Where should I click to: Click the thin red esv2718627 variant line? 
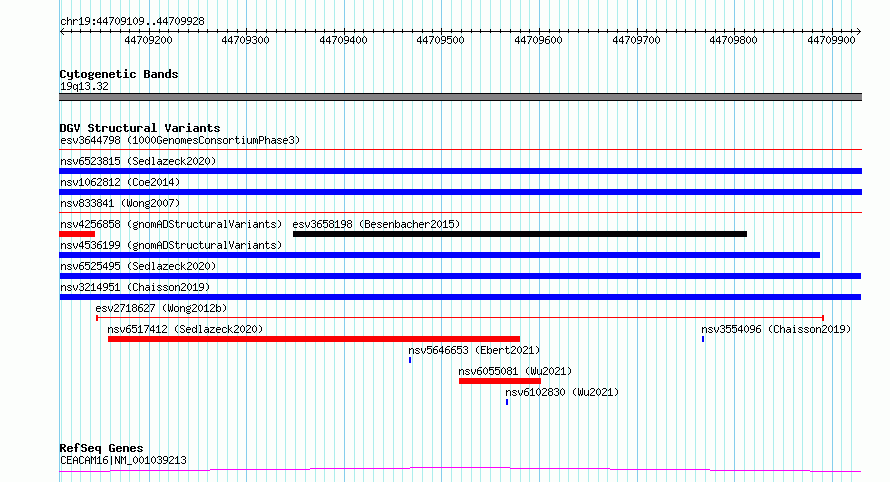coord(460,318)
